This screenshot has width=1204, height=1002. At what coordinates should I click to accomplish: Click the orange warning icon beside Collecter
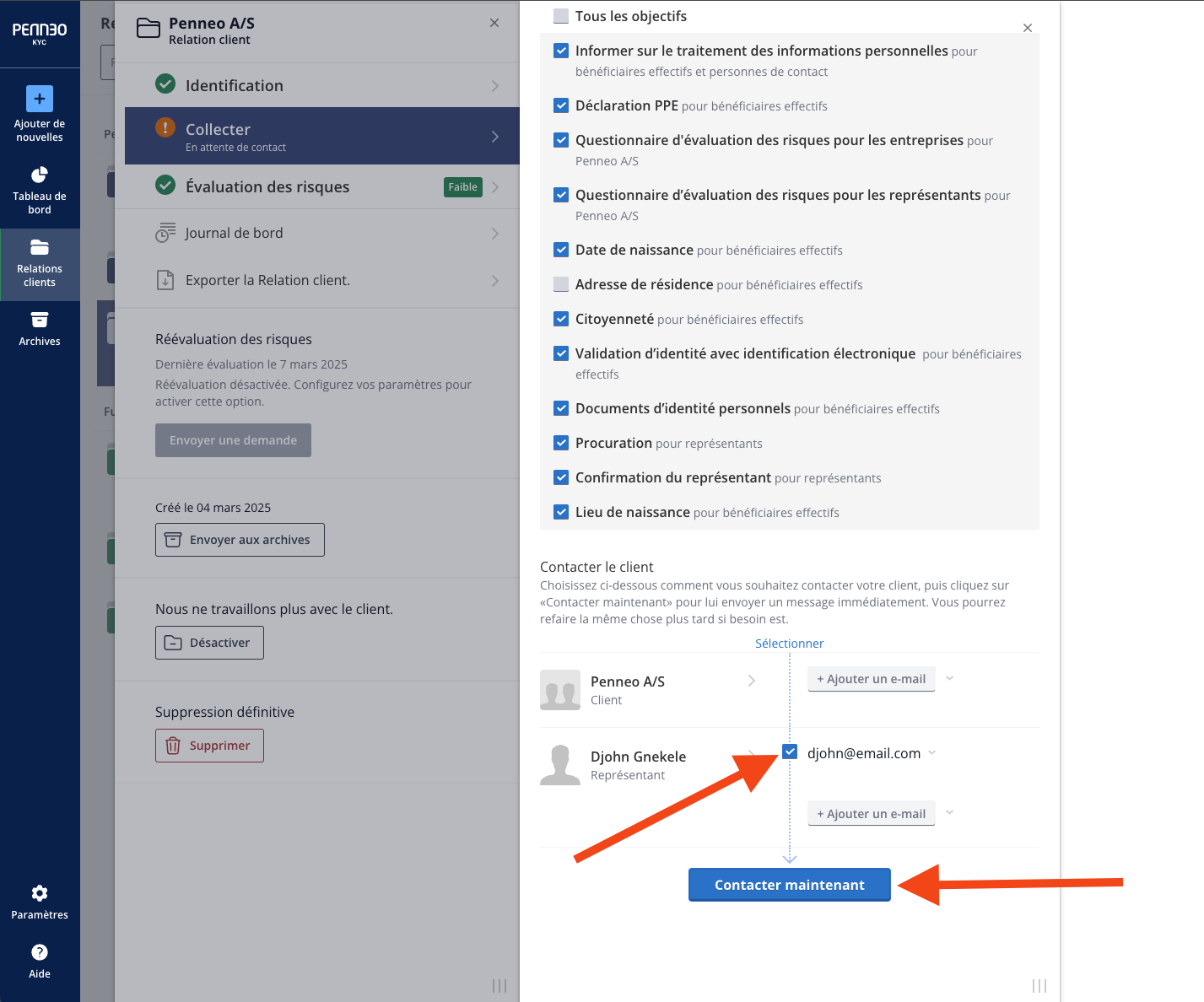tap(165, 127)
